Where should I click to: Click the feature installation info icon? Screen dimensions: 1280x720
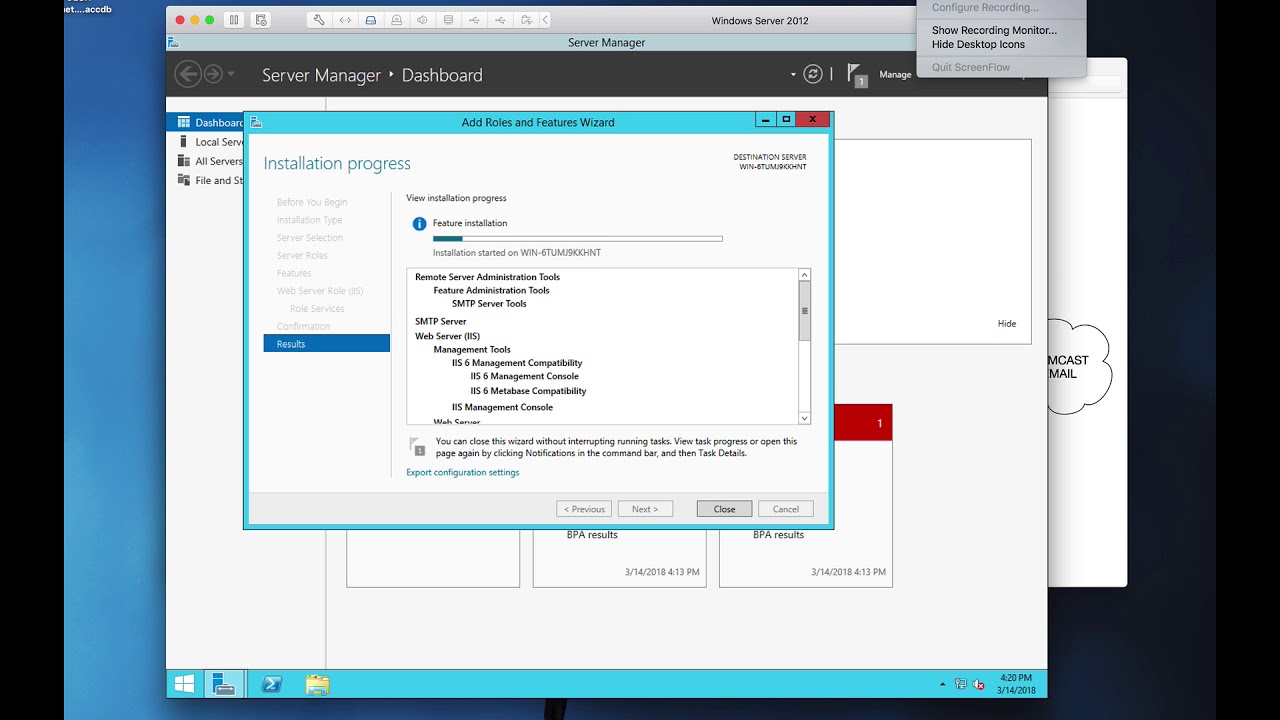[420, 224]
